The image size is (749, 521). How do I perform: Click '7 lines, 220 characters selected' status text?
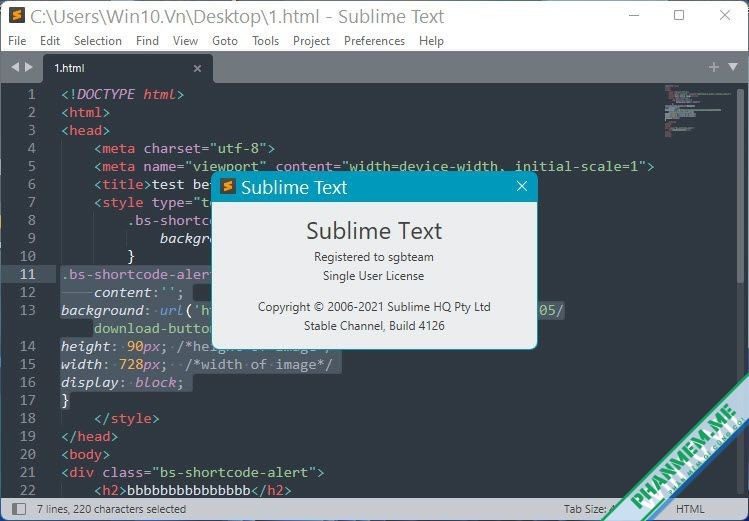tap(111, 509)
